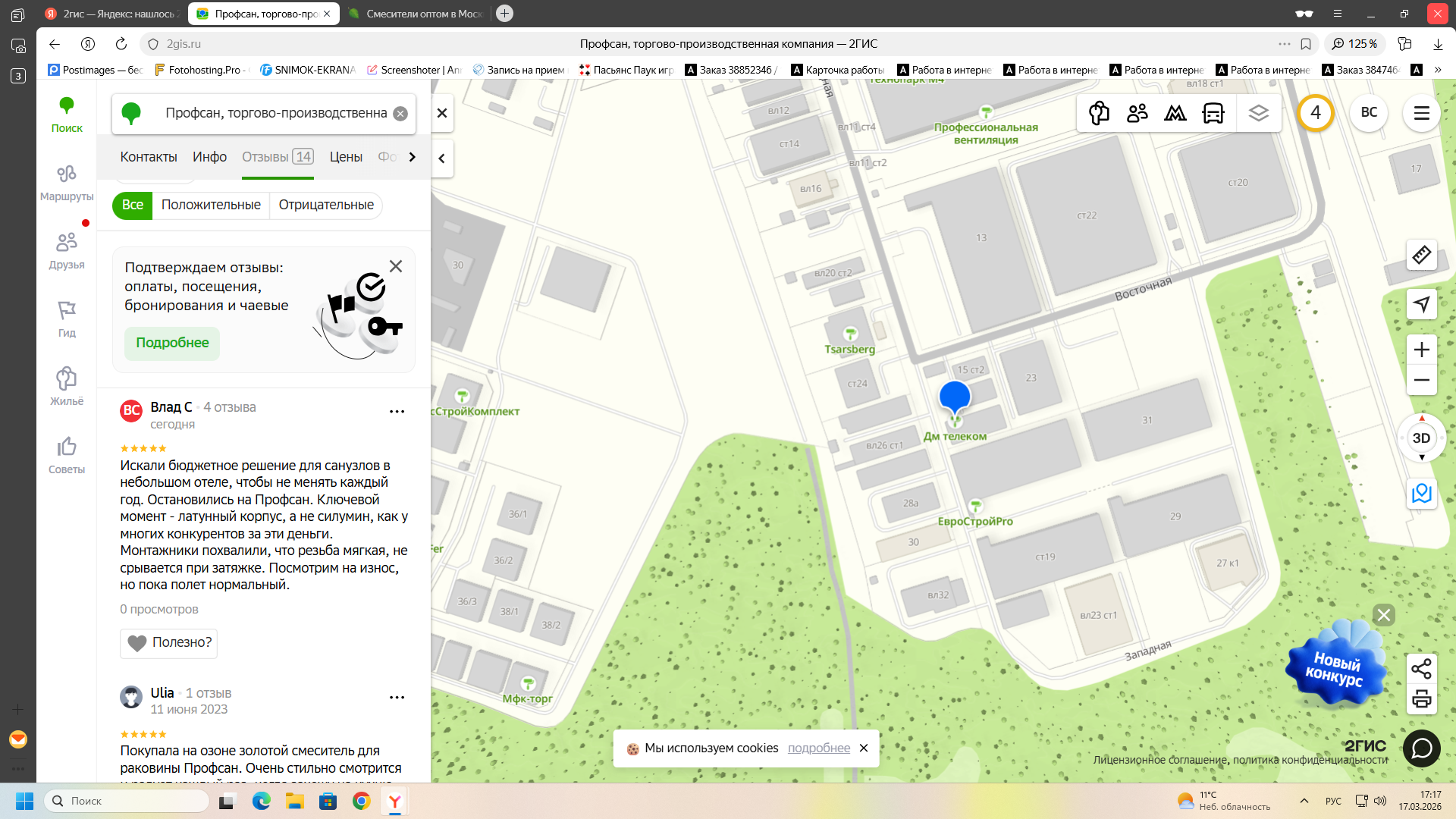Collapse the side panel with left chevron
The image size is (1456, 819).
(442, 158)
